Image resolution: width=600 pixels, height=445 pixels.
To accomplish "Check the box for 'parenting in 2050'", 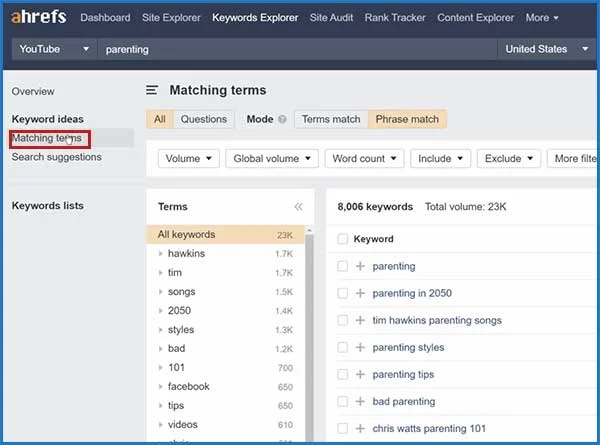I will [342, 293].
